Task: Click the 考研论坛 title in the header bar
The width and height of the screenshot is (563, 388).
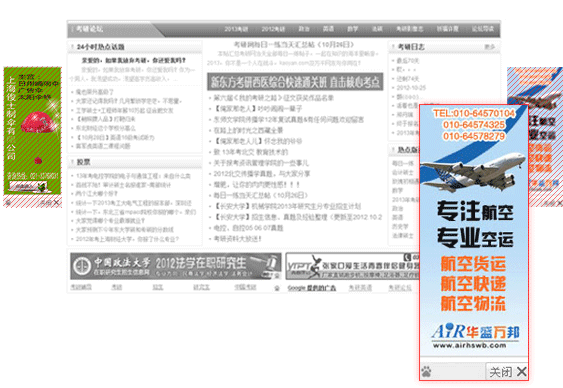Action: pyautogui.click(x=89, y=29)
